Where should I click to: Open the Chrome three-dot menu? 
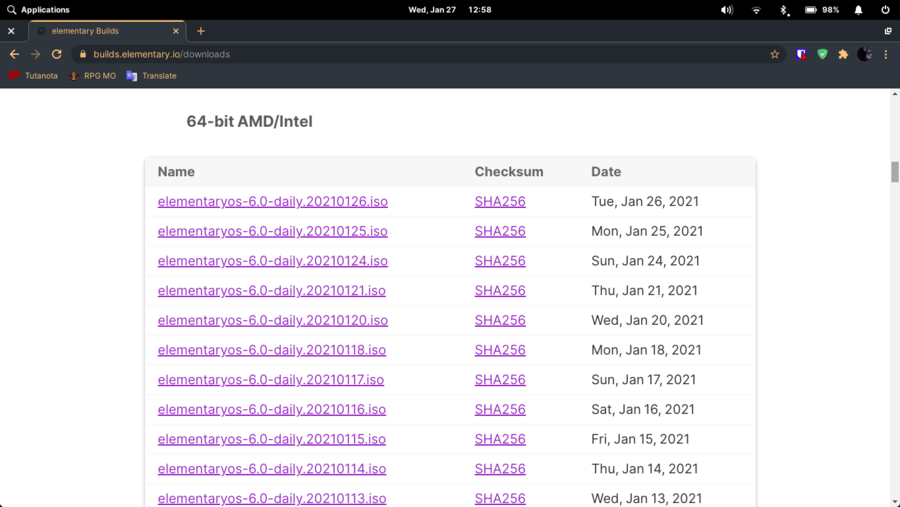click(886, 54)
